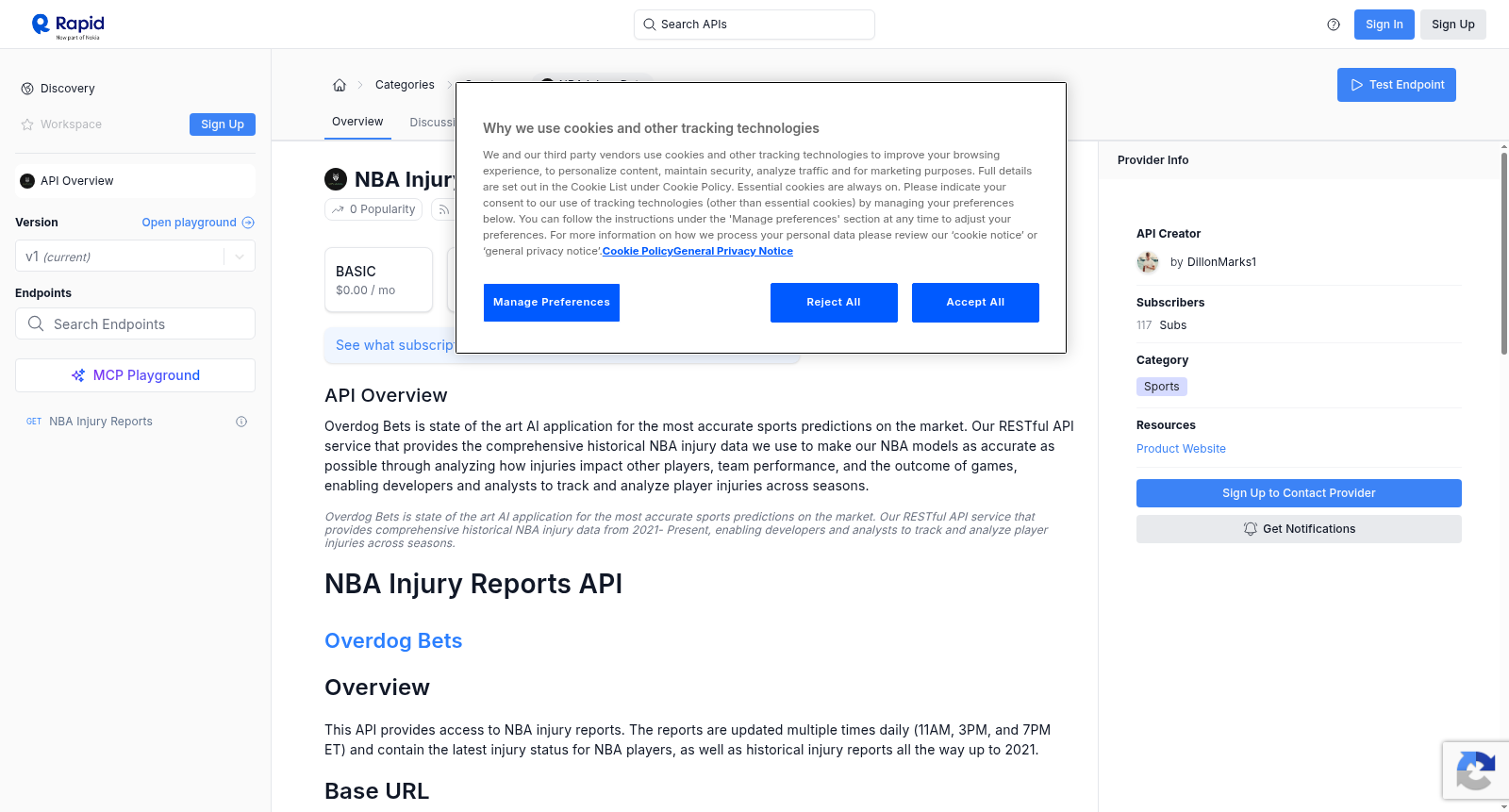Click the API Overview avatar icon

[27, 181]
